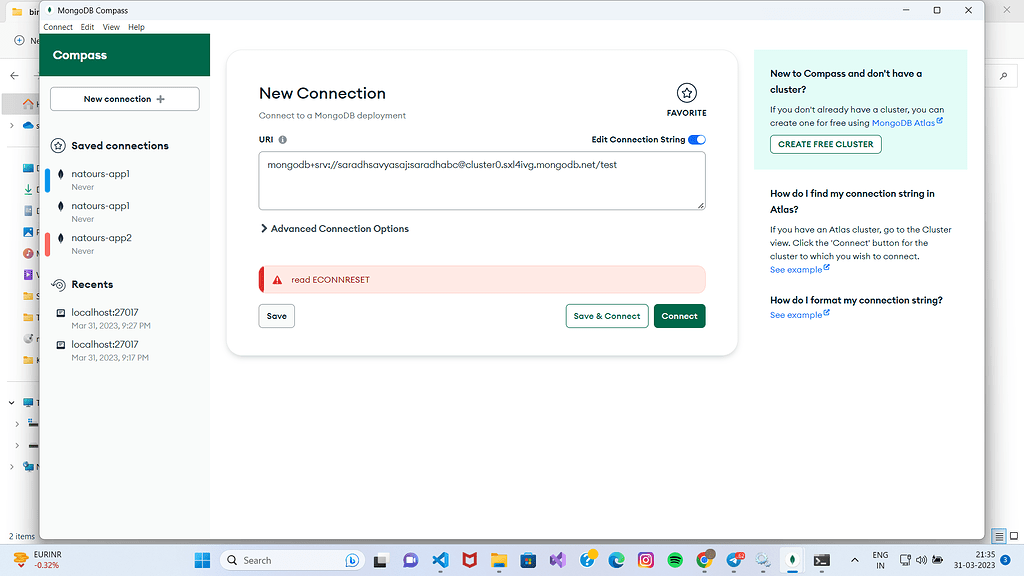Click the Recents history icon
This screenshot has height=576, width=1024.
click(59, 285)
